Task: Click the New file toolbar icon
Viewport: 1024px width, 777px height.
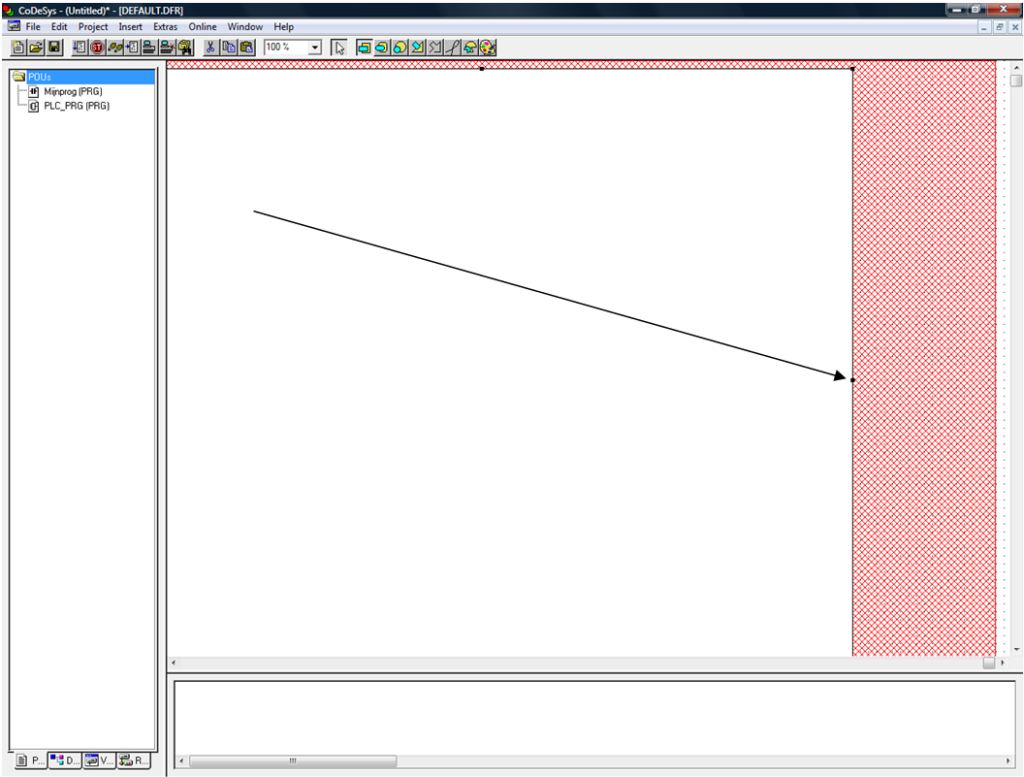Action: pos(17,47)
